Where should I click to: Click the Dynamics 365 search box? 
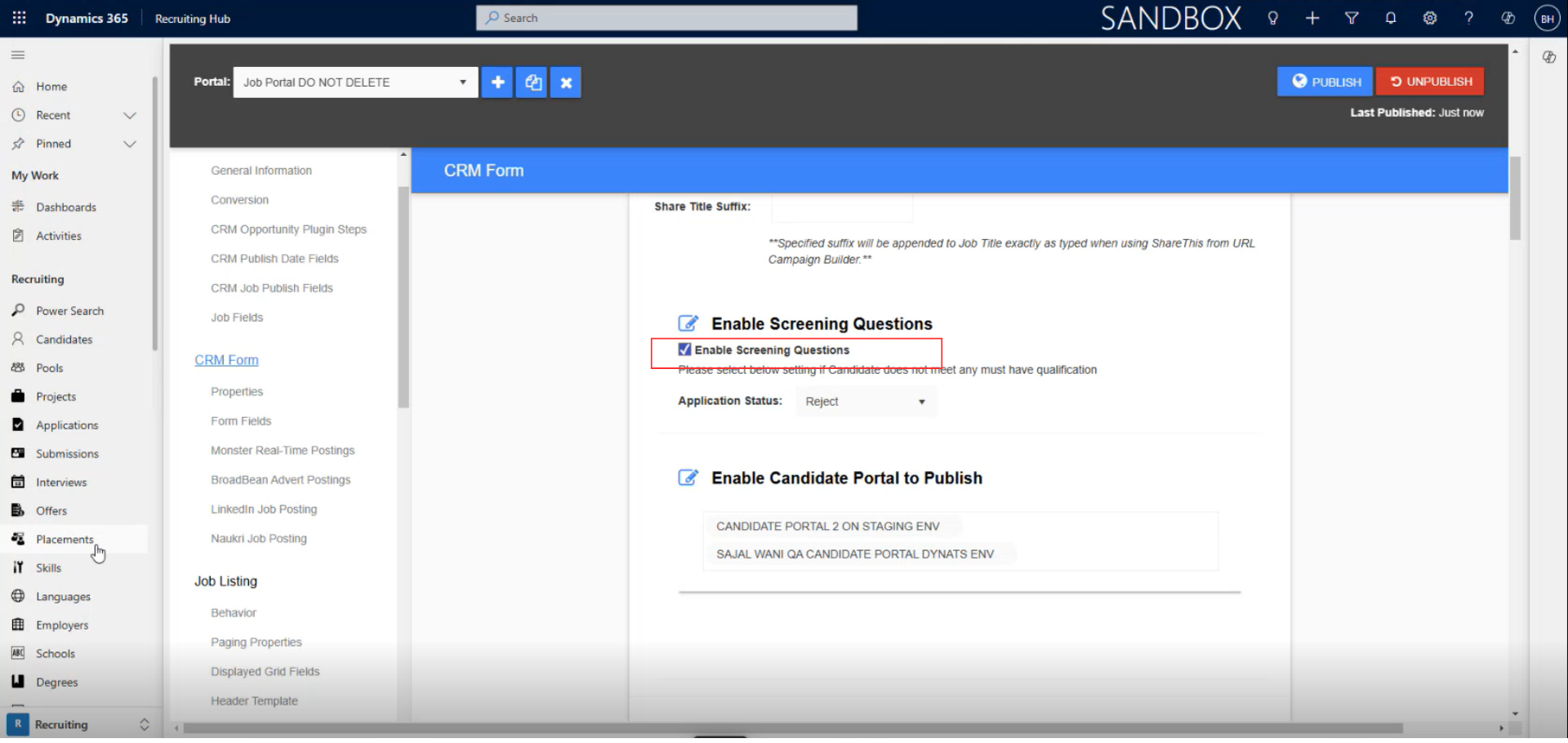click(666, 18)
